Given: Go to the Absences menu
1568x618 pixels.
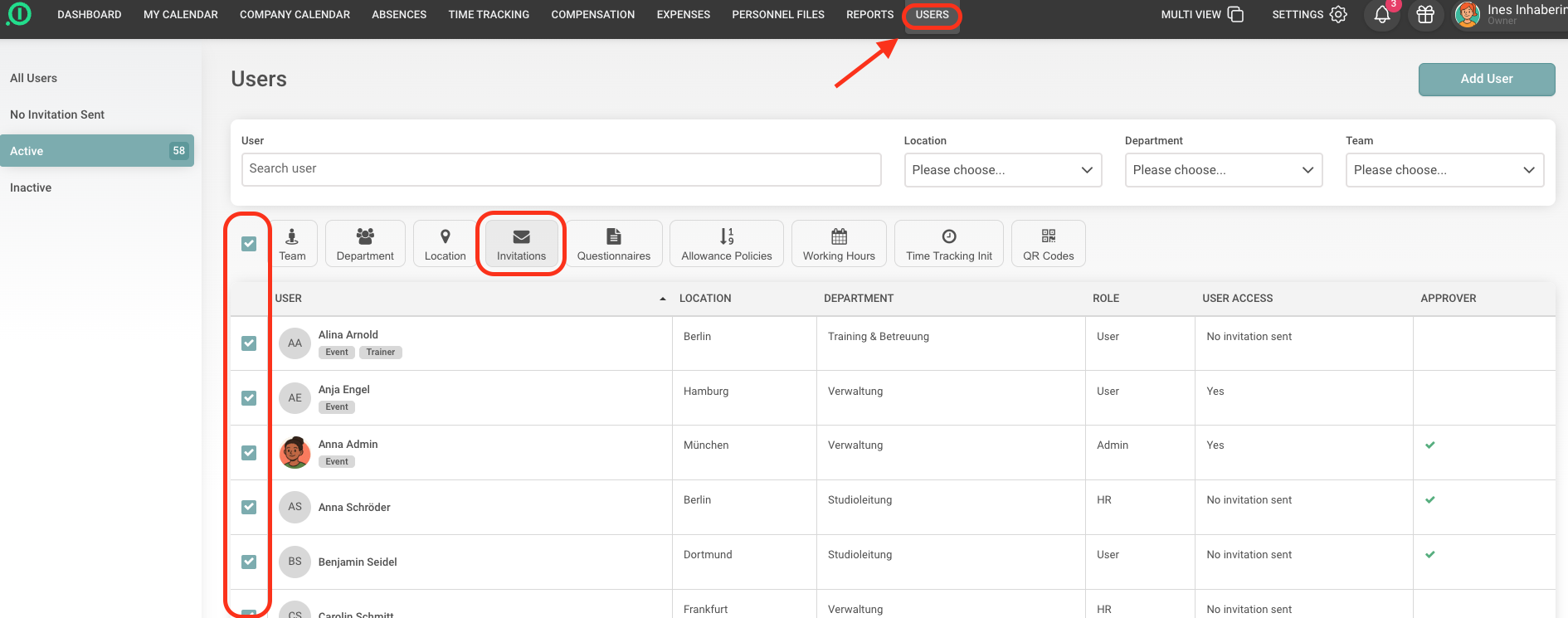Looking at the screenshot, I should point(399,15).
